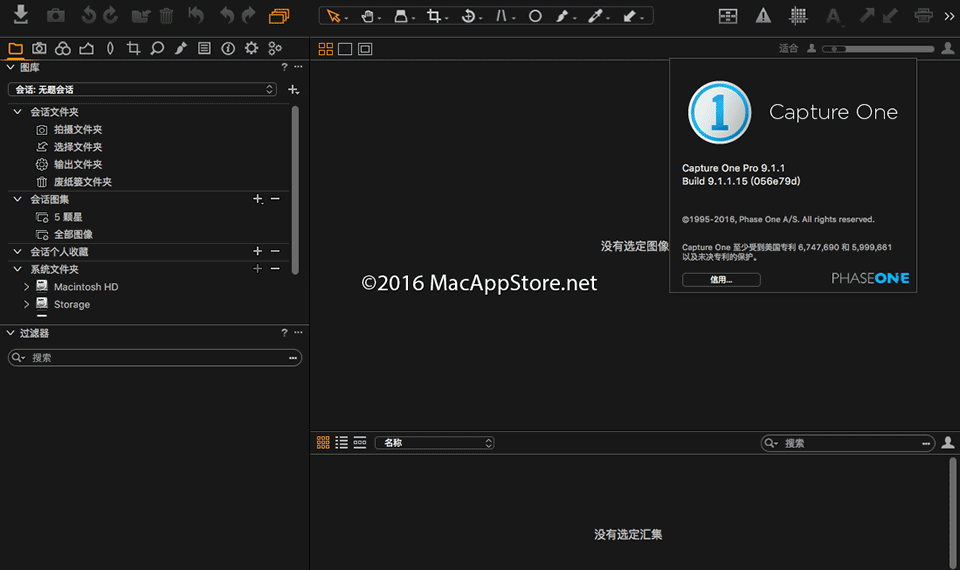Expand the Macintosh HD tree item
This screenshot has width=960, height=570.
(27, 287)
